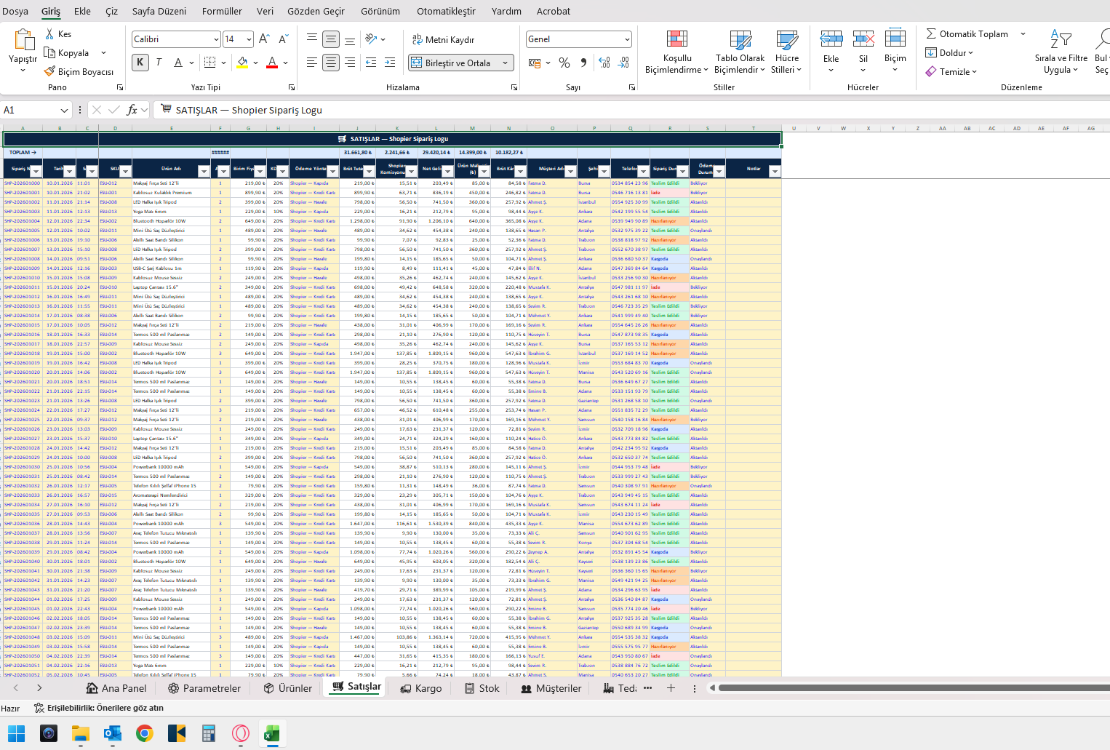Viewport: 1110px width, 750px height.
Task: Open the Notlar column filter dropdown
Action: tap(774, 171)
